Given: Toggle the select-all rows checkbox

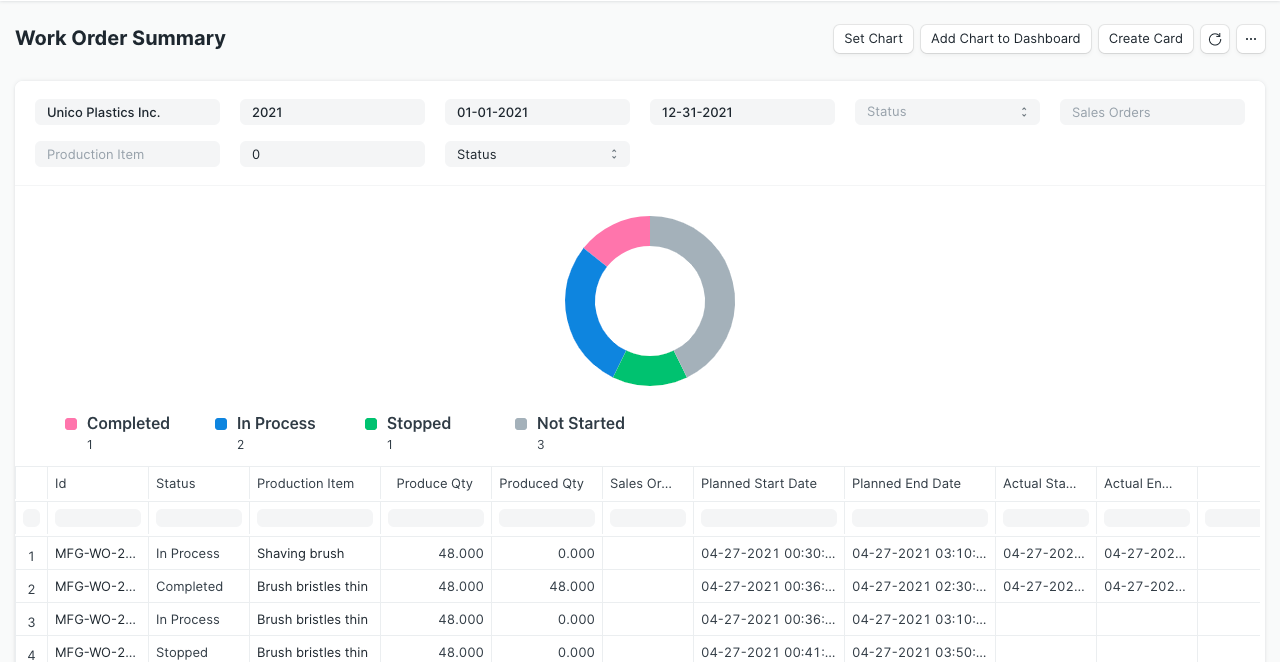Looking at the screenshot, I should click(31, 518).
